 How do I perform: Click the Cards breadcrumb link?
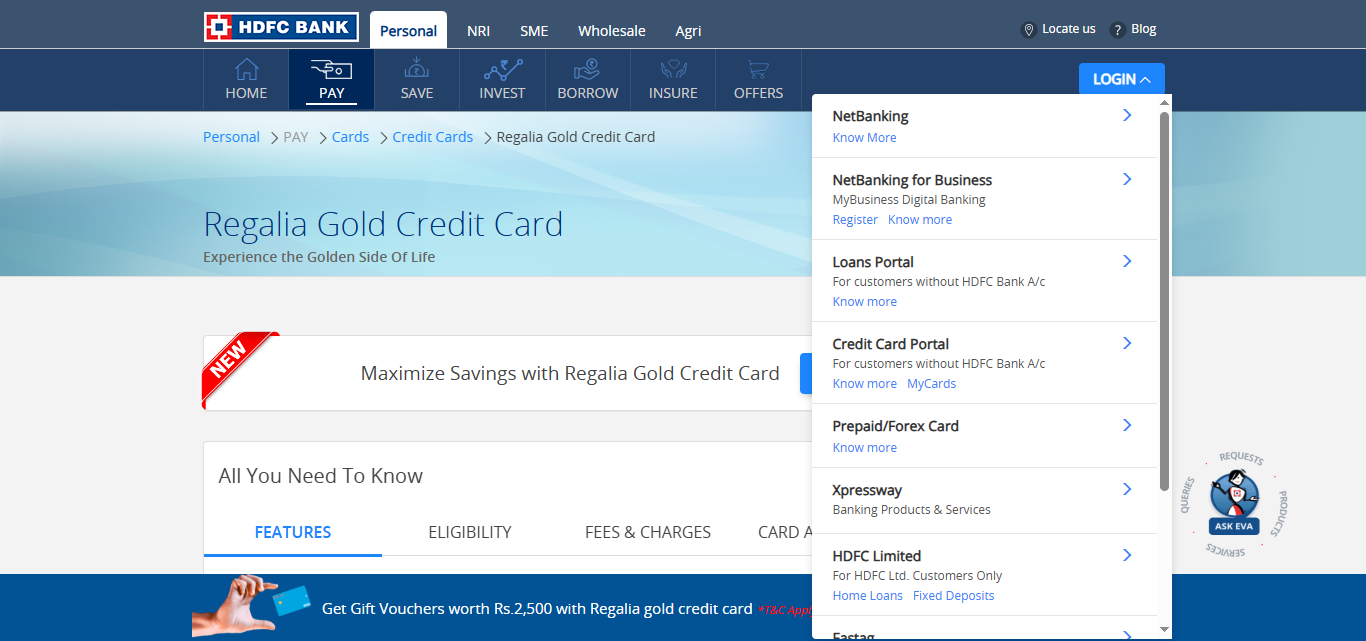tap(350, 137)
